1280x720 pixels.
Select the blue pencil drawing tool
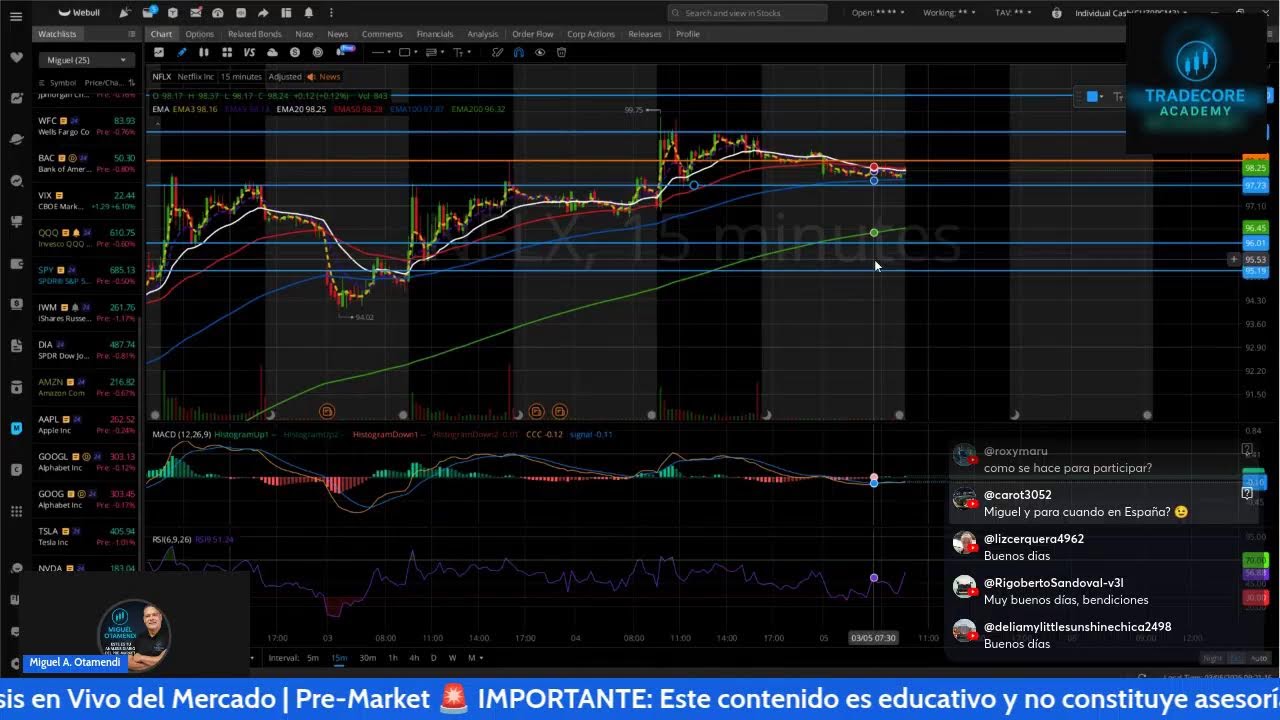tap(182, 52)
